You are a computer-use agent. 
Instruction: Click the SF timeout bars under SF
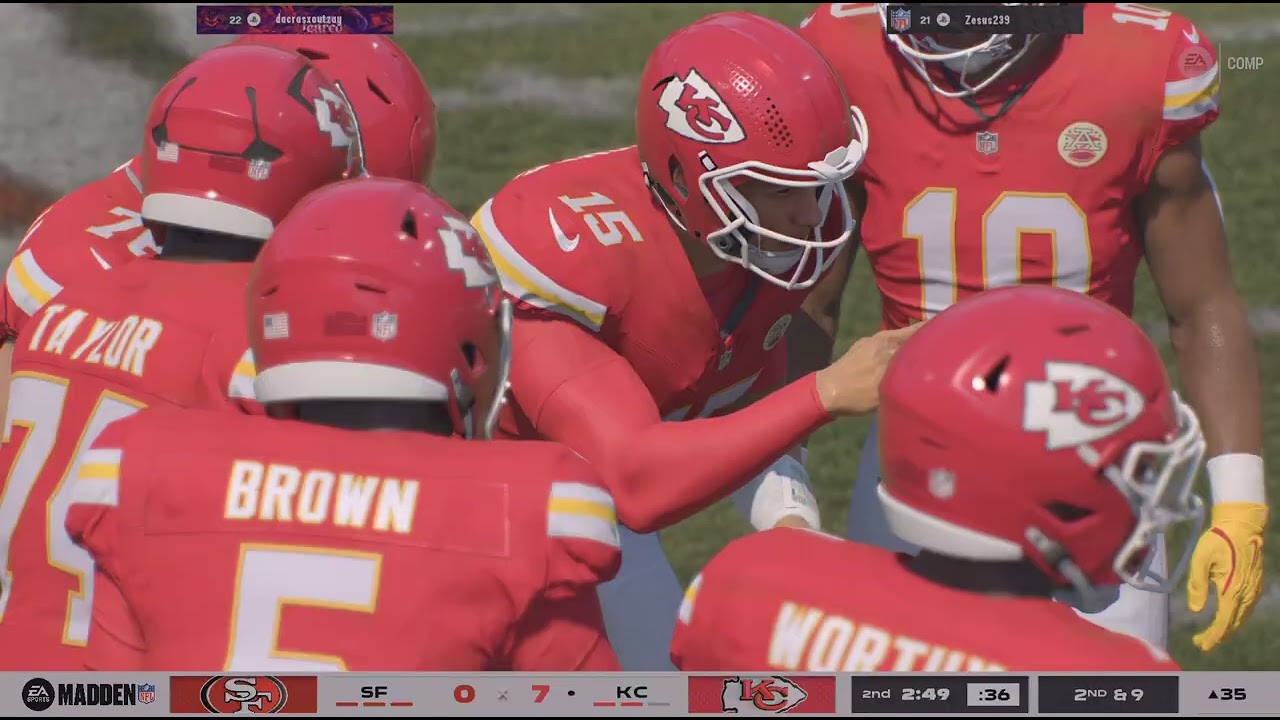tap(374, 705)
